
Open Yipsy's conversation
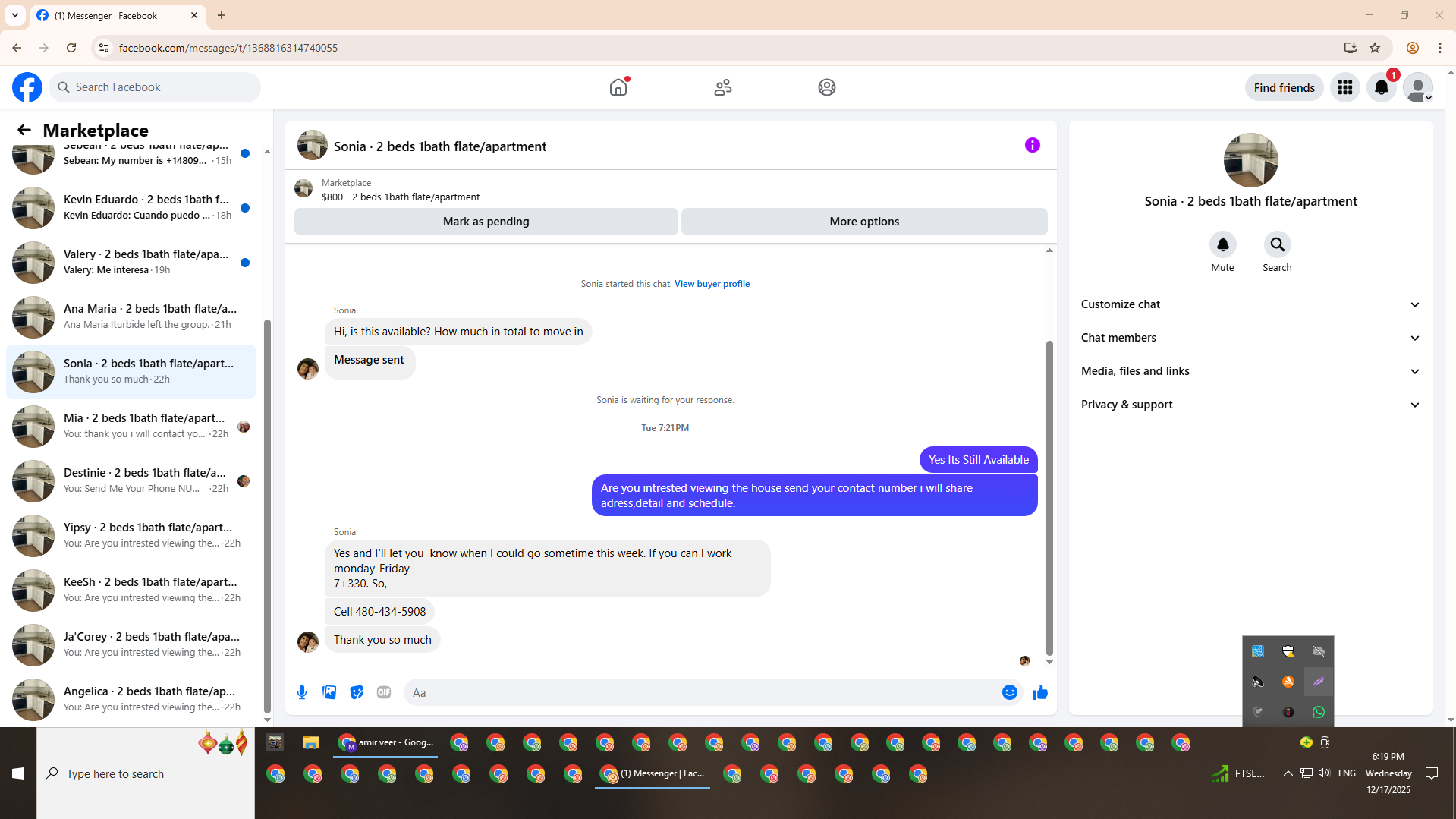coord(131,535)
